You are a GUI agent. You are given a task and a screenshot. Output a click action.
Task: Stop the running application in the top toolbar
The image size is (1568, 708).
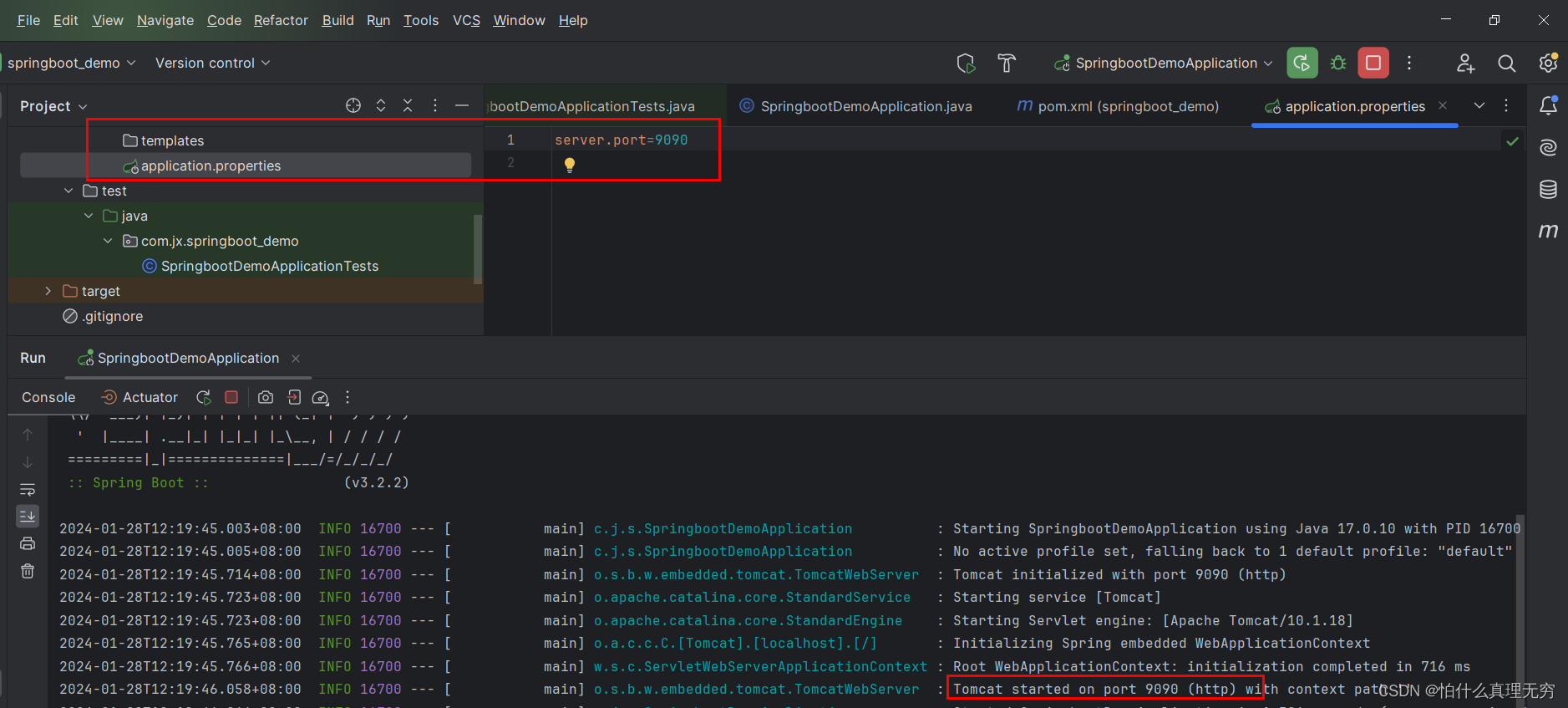1373,63
